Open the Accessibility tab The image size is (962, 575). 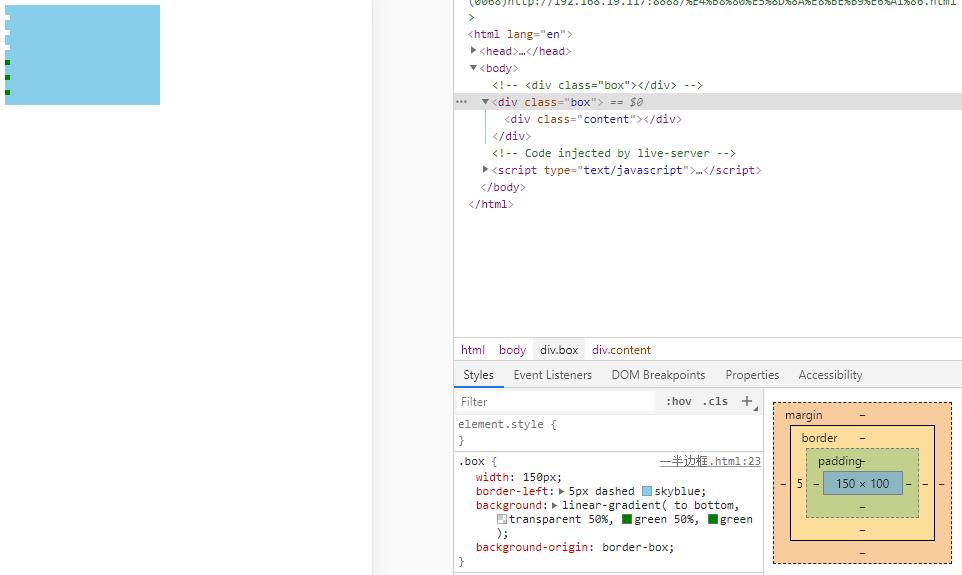830,375
